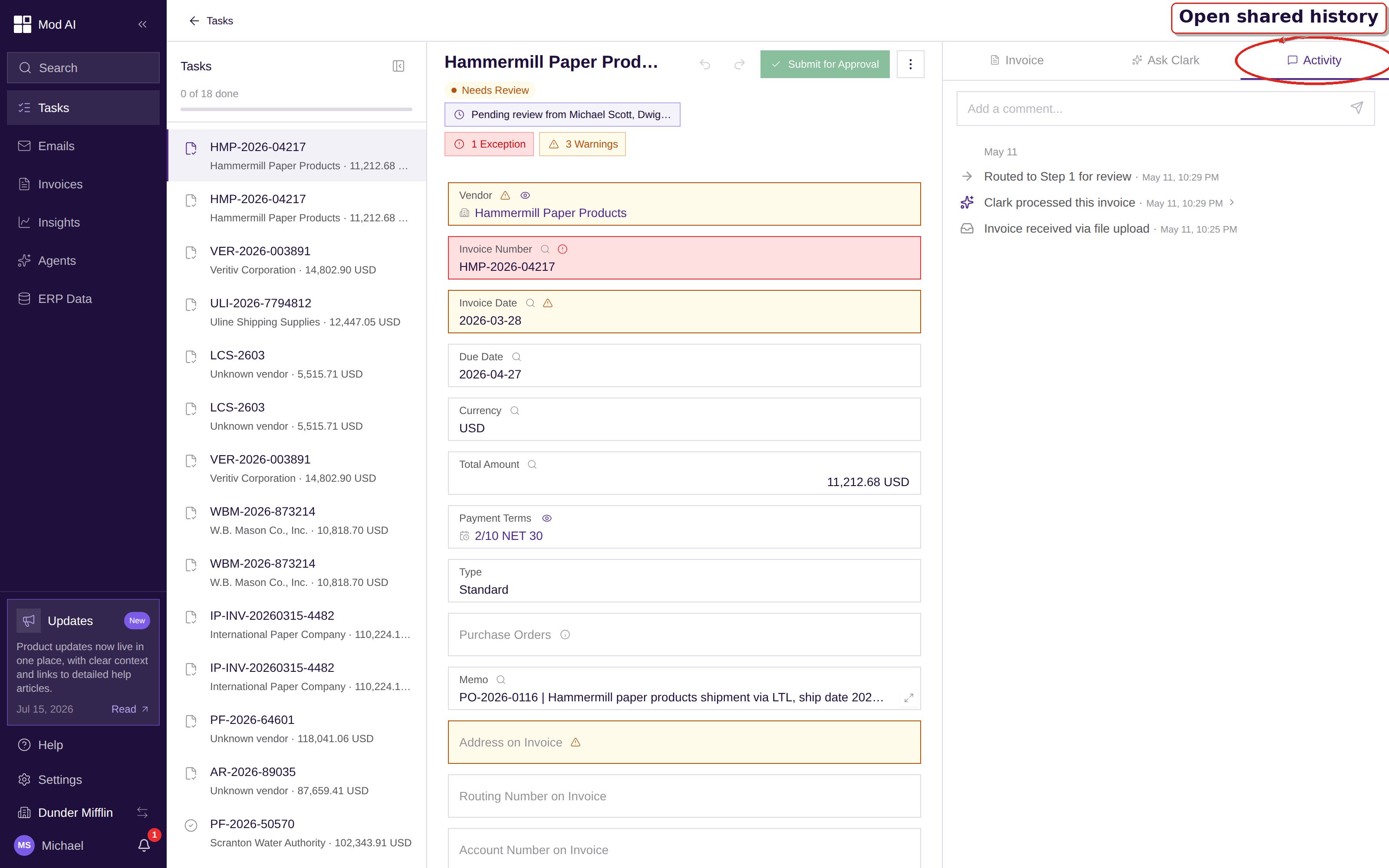
Task: Click the Dunder Mifflin switch organization icon
Action: (x=142, y=813)
